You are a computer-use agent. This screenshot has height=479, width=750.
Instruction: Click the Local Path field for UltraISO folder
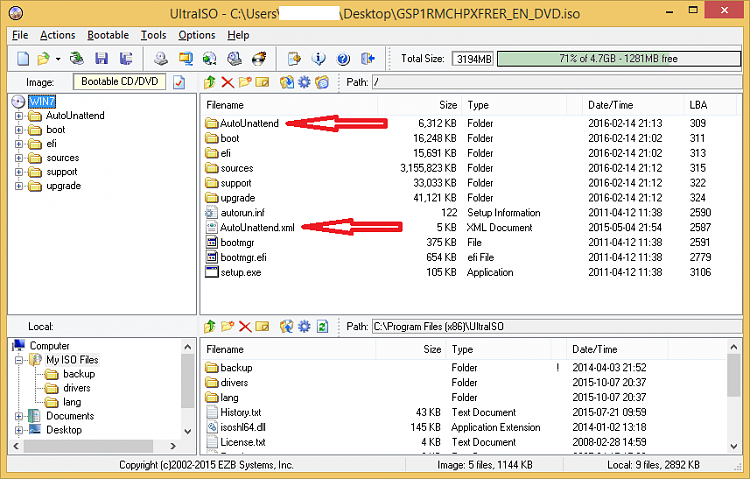tap(557, 326)
